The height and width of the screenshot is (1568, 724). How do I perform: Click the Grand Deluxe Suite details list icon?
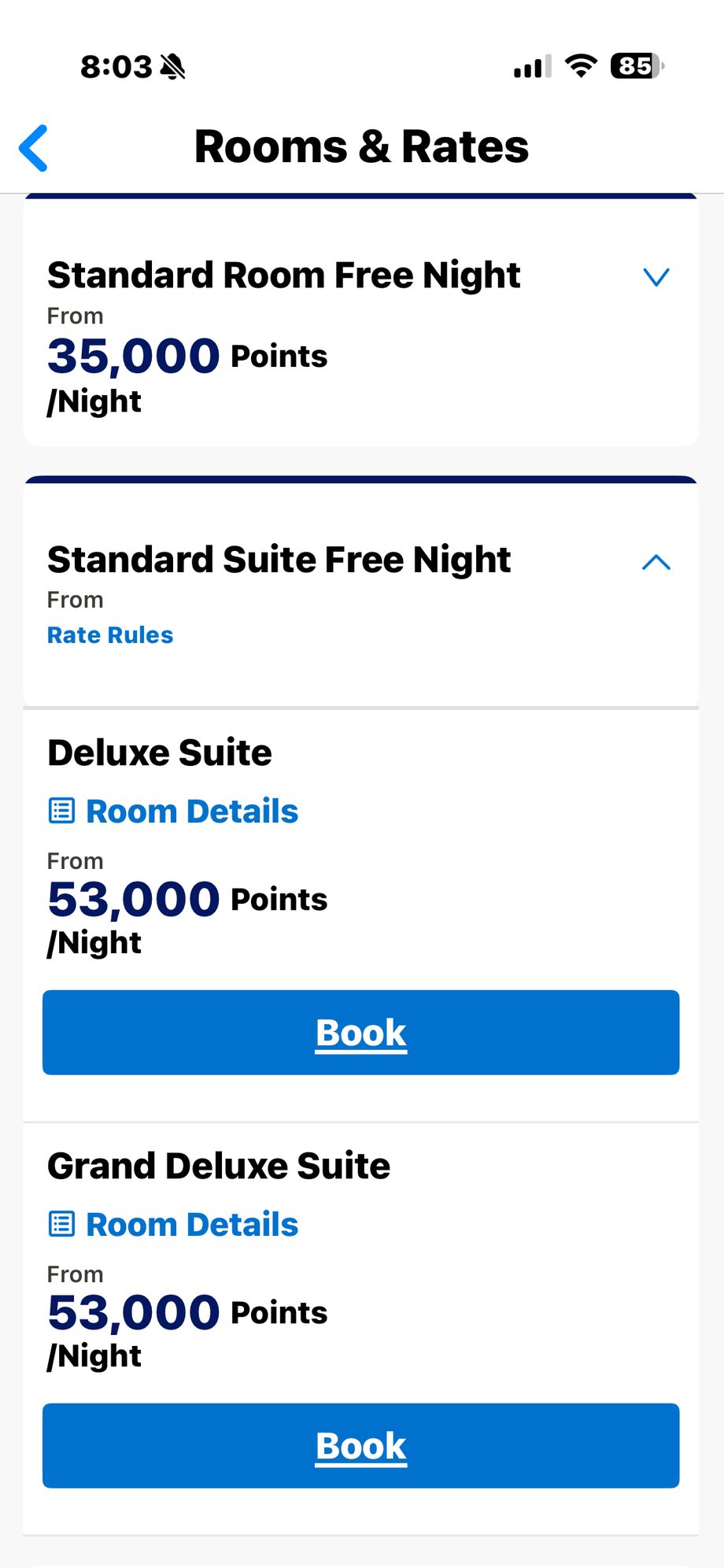[61, 1224]
